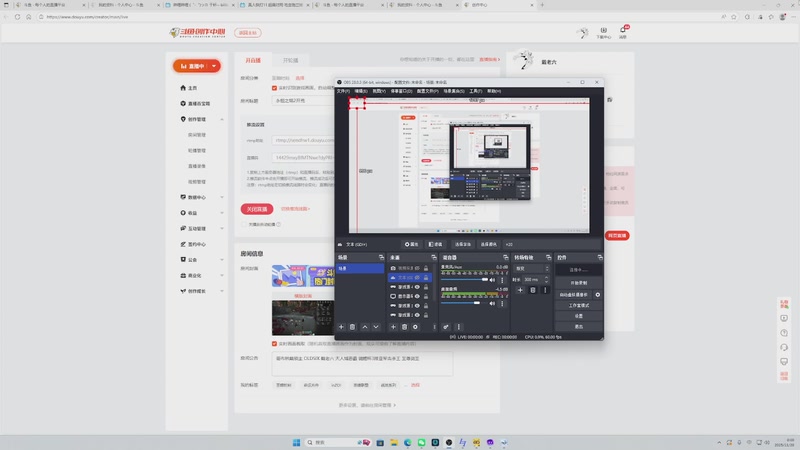
Task: Move the scene down with the arrow icon
Action: [x=376, y=327]
